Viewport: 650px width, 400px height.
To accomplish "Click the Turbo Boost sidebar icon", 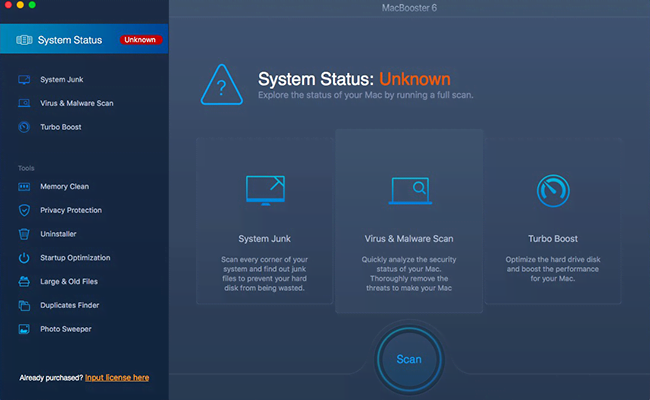I will 24,127.
